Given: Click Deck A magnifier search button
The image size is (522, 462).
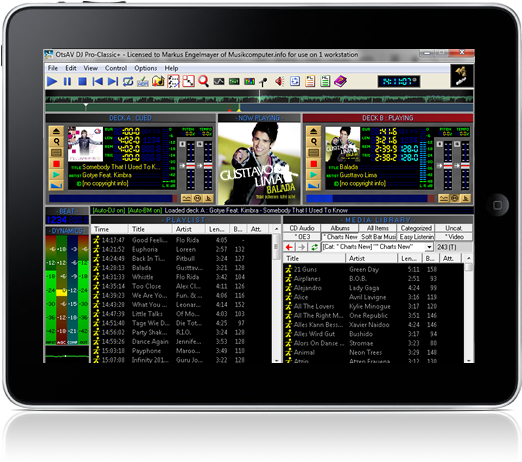Looking at the screenshot, I should (56, 142).
